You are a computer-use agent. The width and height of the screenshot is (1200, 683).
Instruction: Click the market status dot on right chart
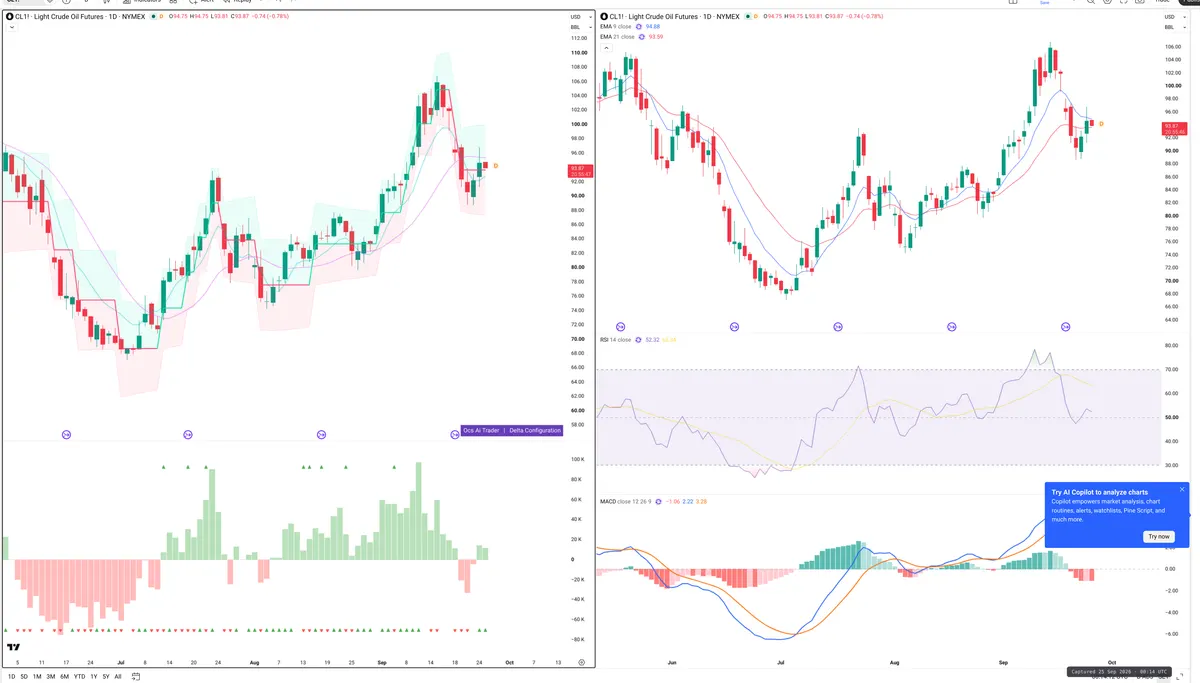coord(747,17)
